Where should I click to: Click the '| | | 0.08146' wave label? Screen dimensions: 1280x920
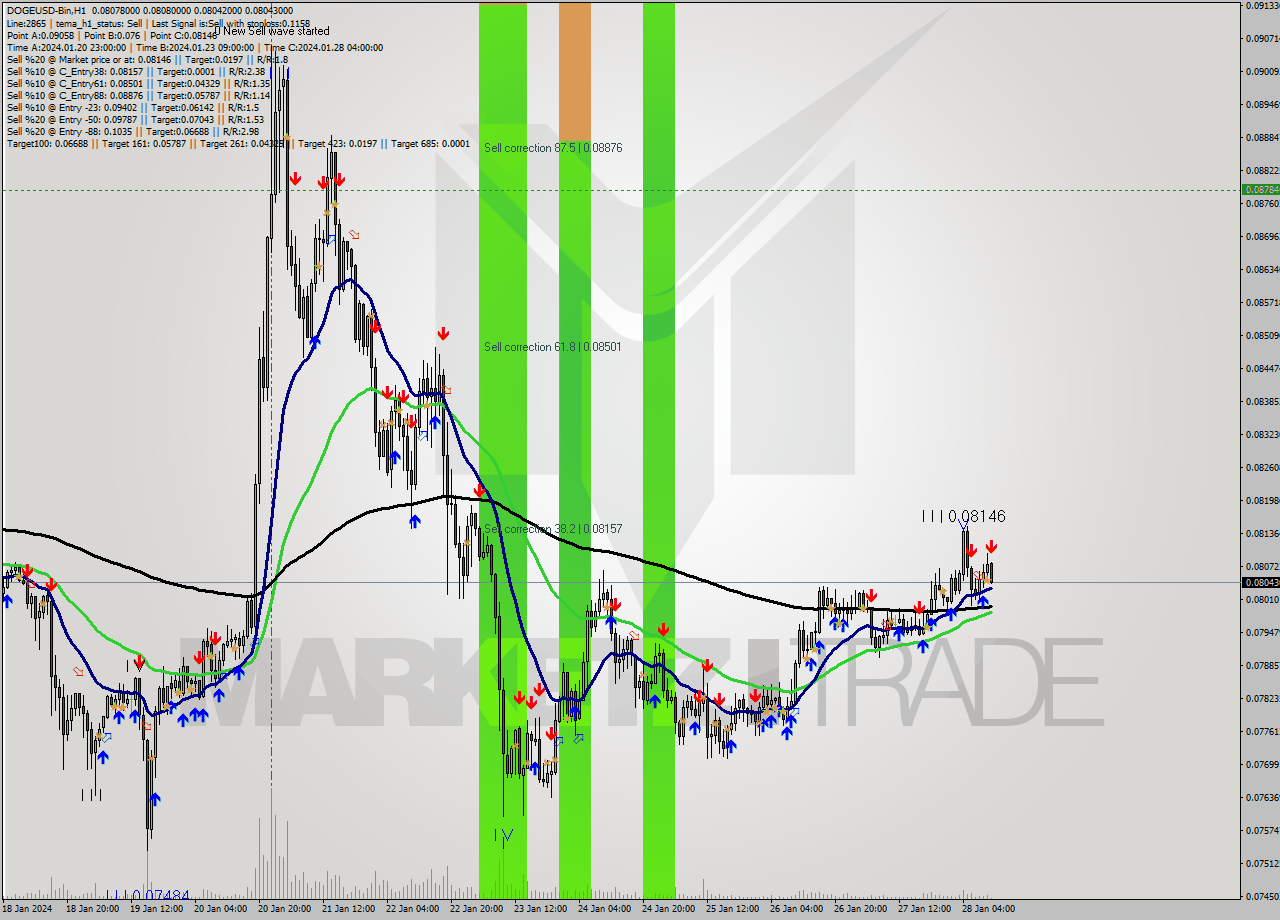(963, 516)
